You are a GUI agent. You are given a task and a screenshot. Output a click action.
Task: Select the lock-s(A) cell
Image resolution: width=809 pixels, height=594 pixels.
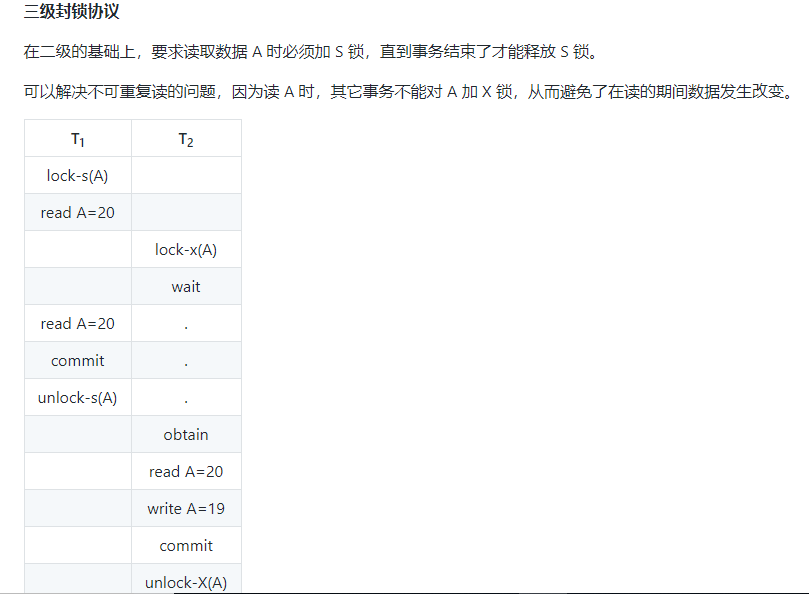pyautogui.click(x=78, y=176)
